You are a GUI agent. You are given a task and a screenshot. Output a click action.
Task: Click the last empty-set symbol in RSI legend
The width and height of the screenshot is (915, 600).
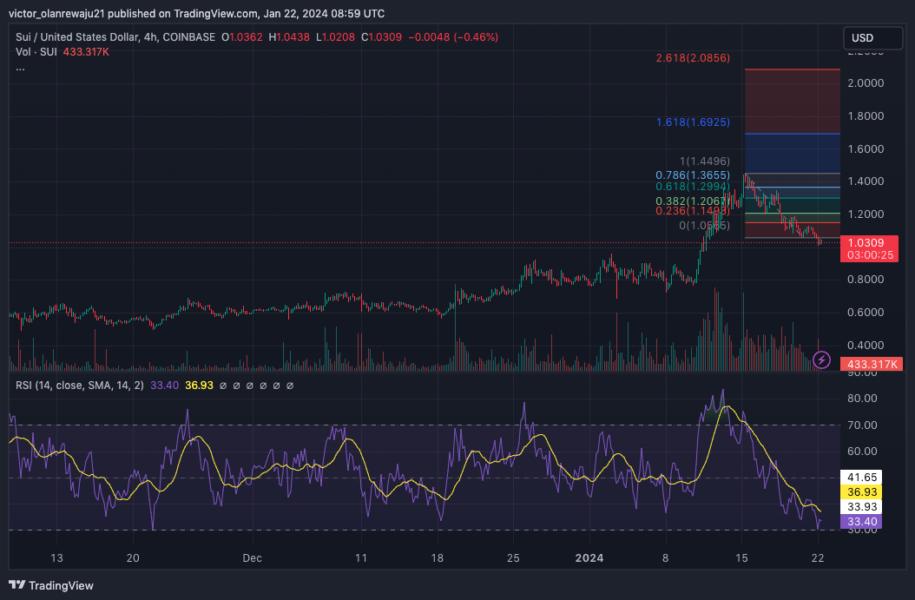[x=289, y=386]
